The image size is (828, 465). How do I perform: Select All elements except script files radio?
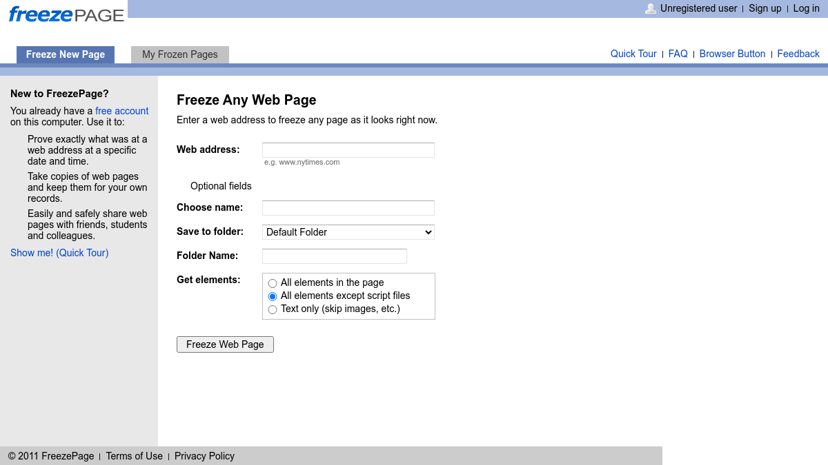[272, 297]
